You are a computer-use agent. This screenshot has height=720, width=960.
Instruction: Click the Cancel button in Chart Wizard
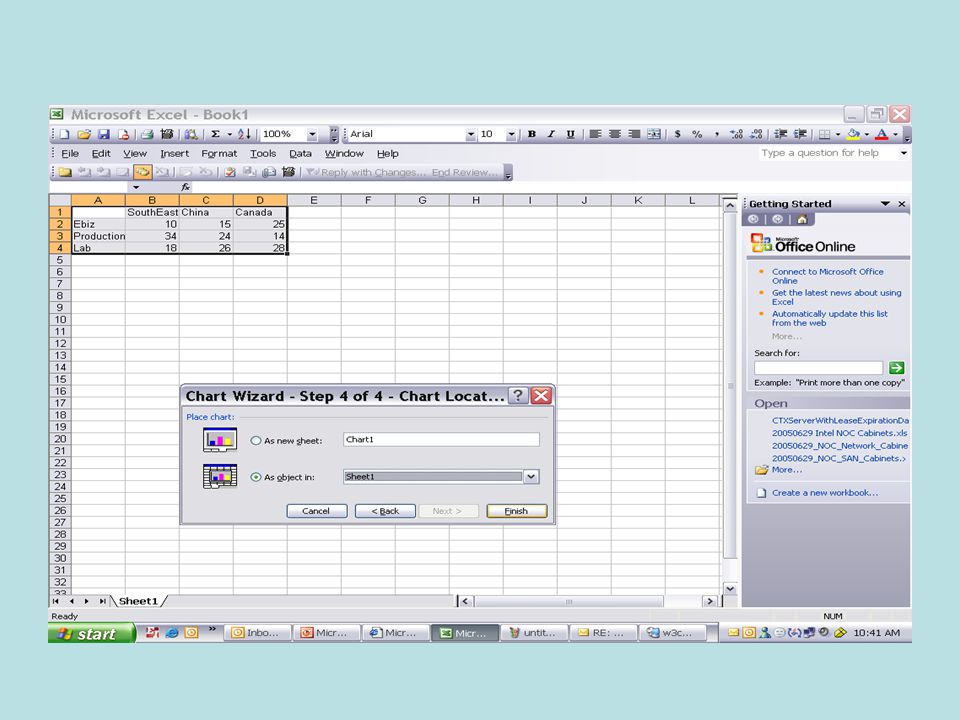pos(316,511)
